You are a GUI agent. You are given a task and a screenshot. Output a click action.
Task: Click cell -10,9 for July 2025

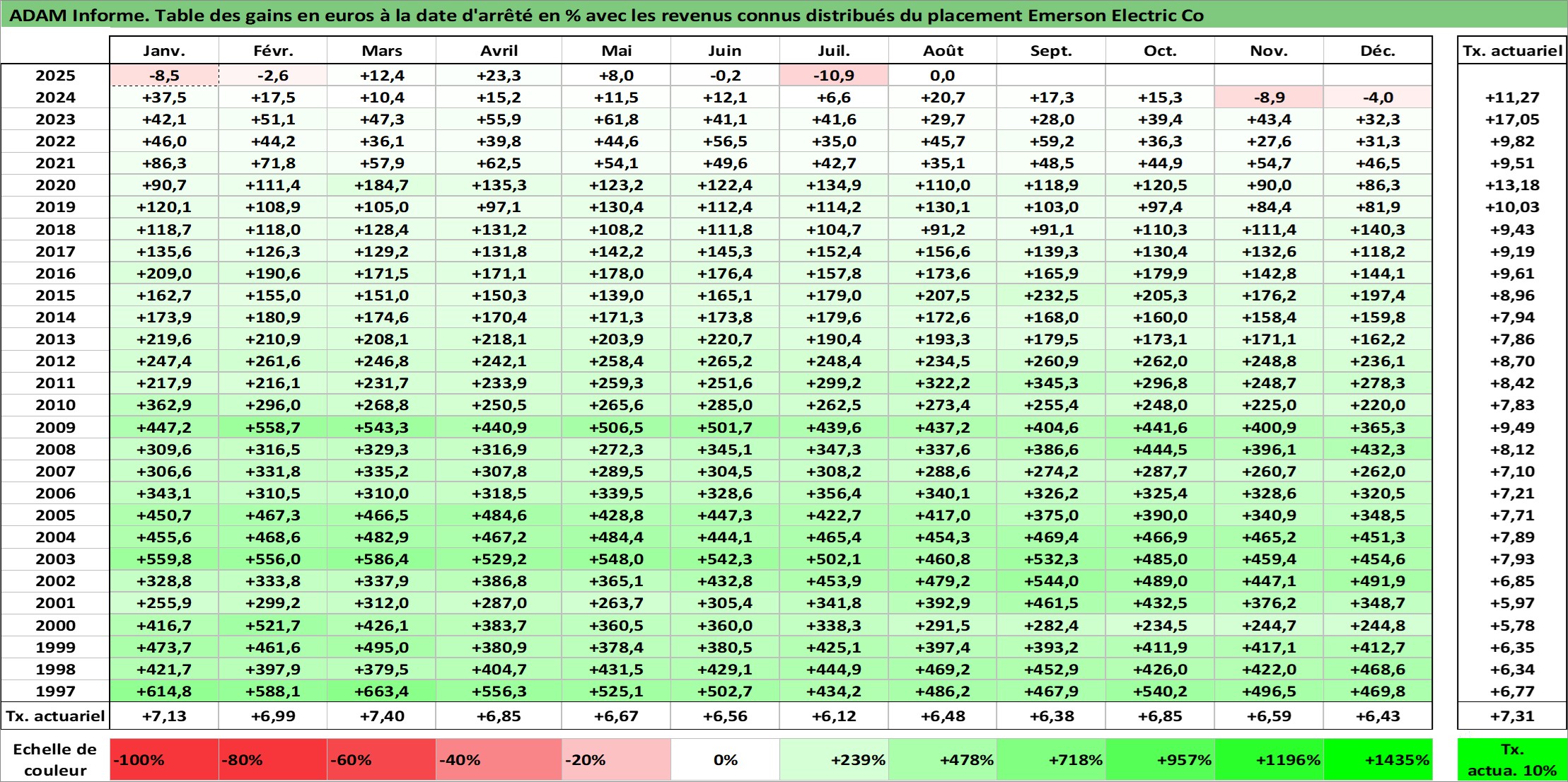tap(834, 76)
